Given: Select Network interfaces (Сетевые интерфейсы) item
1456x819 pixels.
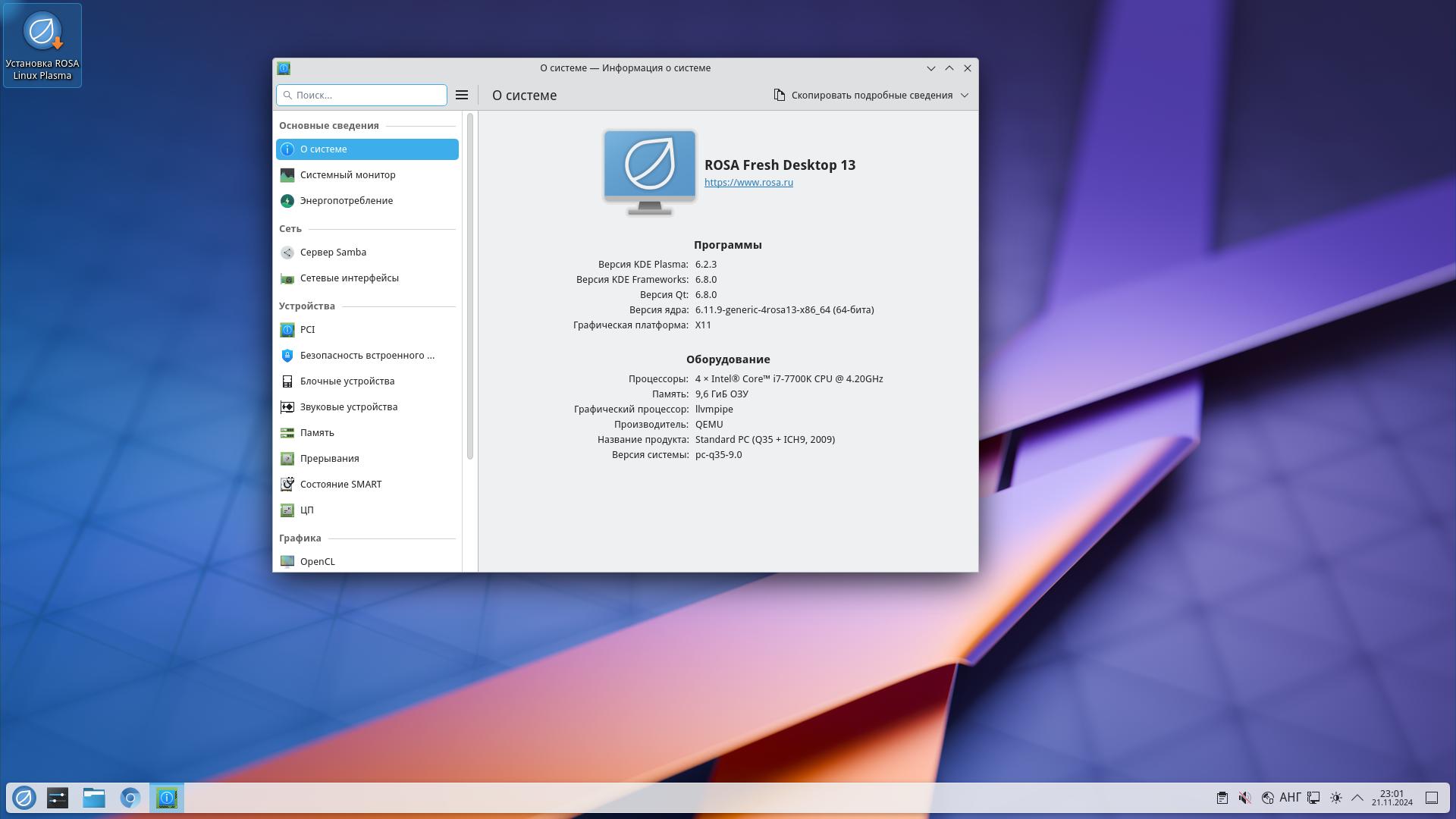Looking at the screenshot, I should coord(349,278).
